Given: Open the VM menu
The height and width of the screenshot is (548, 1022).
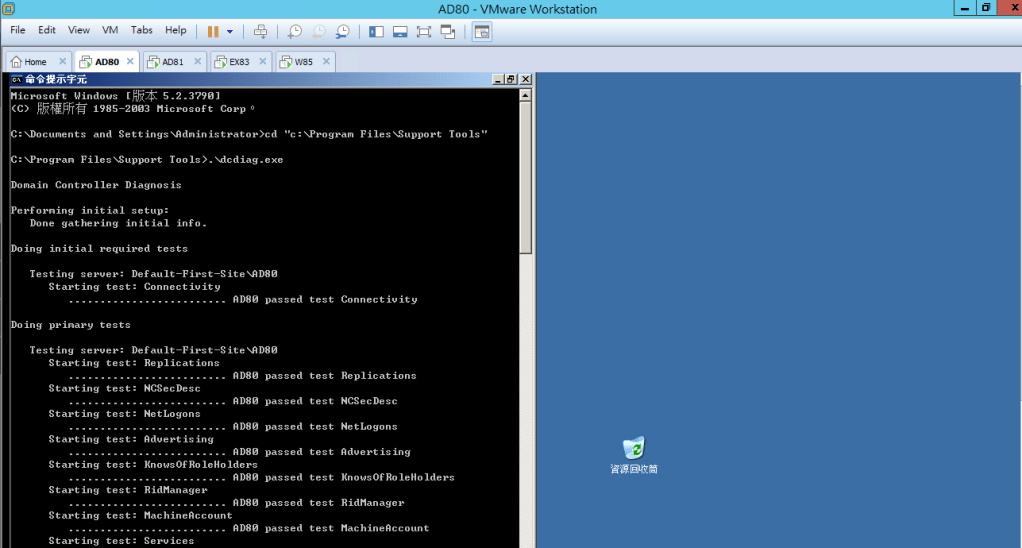Looking at the screenshot, I should (x=110, y=30).
